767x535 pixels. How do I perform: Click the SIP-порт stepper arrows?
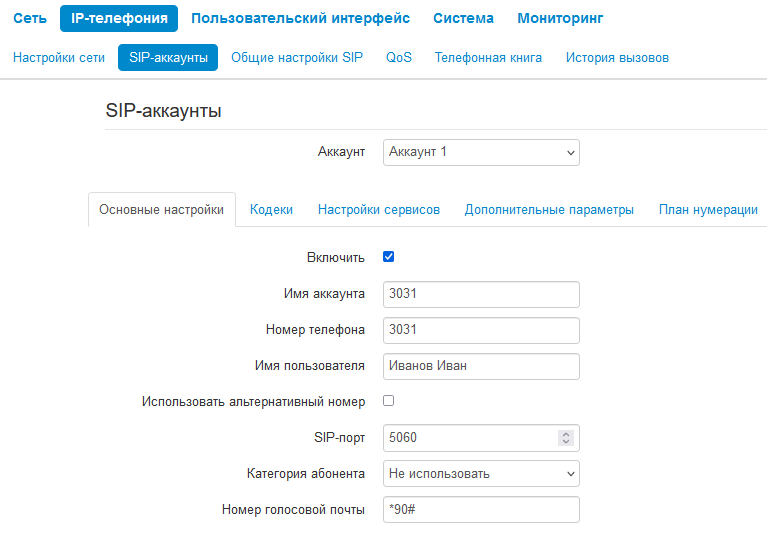(x=566, y=438)
